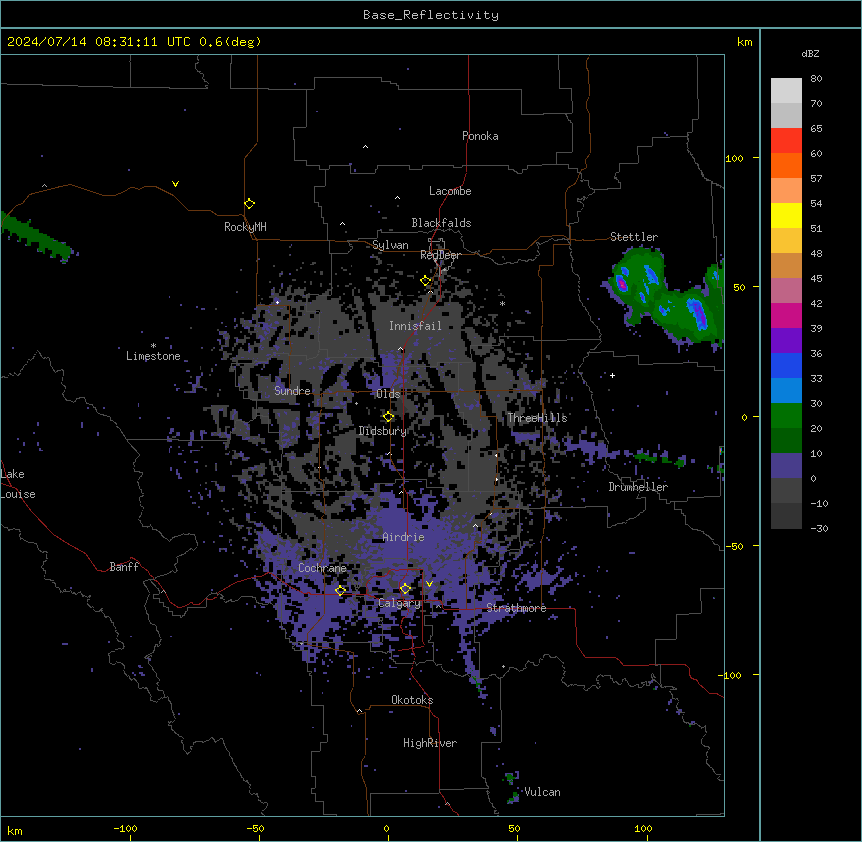This screenshot has height=842, width=862.
Task: Click the Limestone label
Action: [153, 356]
